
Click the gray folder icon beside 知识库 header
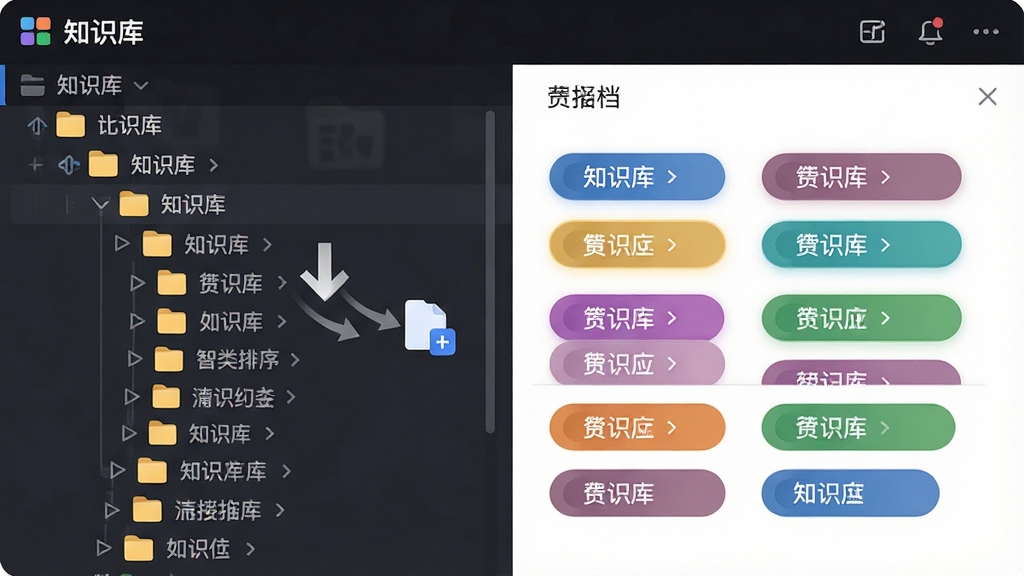click(x=32, y=85)
